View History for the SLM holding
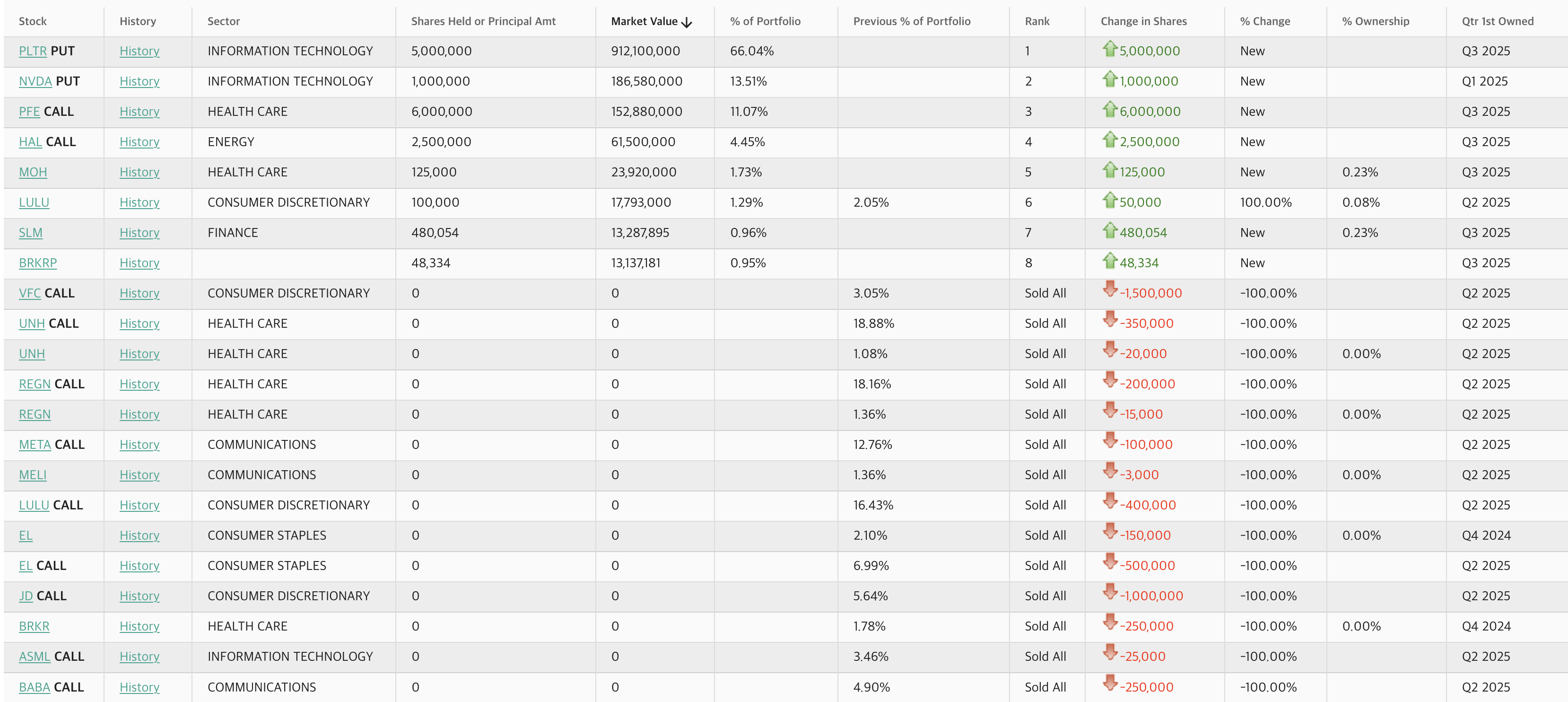This screenshot has width=1568, height=702. tap(139, 233)
